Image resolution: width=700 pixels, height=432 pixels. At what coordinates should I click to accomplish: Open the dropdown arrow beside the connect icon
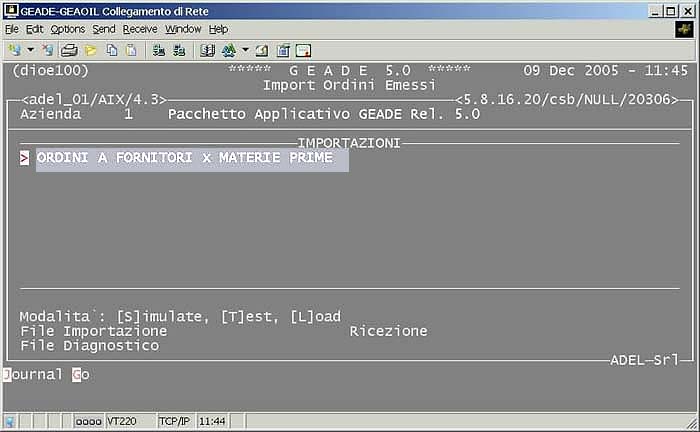(x=30, y=49)
